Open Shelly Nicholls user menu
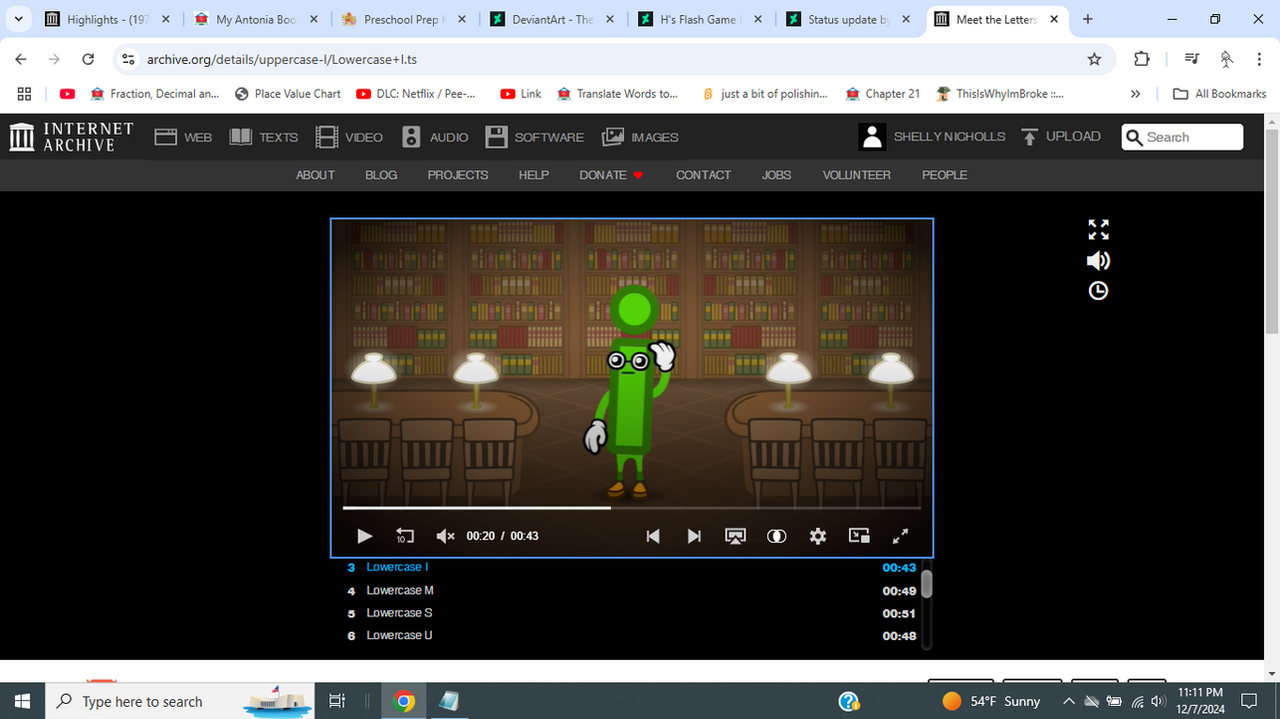 932,137
